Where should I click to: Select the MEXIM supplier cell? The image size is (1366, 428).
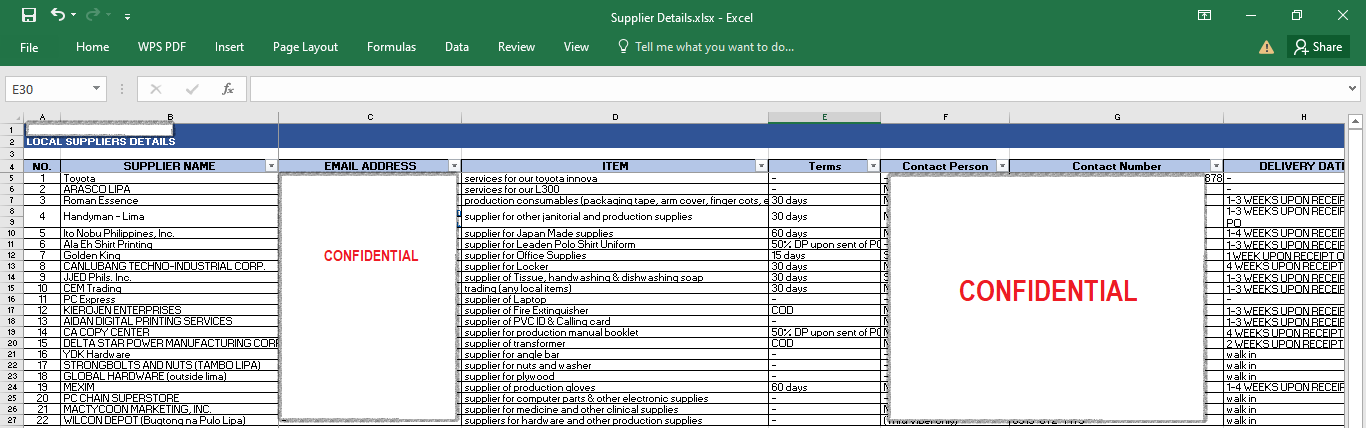click(169, 387)
